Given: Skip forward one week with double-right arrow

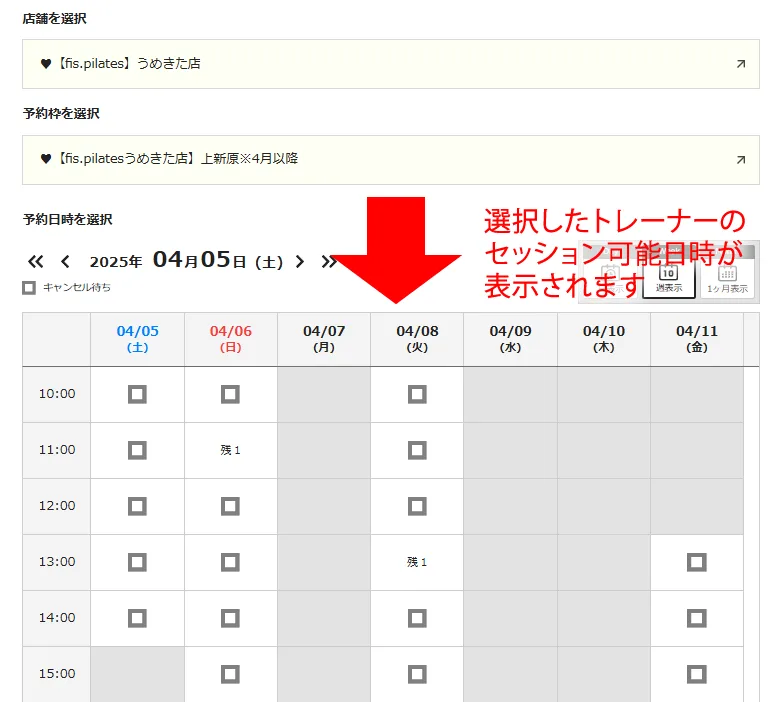Looking at the screenshot, I should 328,261.
